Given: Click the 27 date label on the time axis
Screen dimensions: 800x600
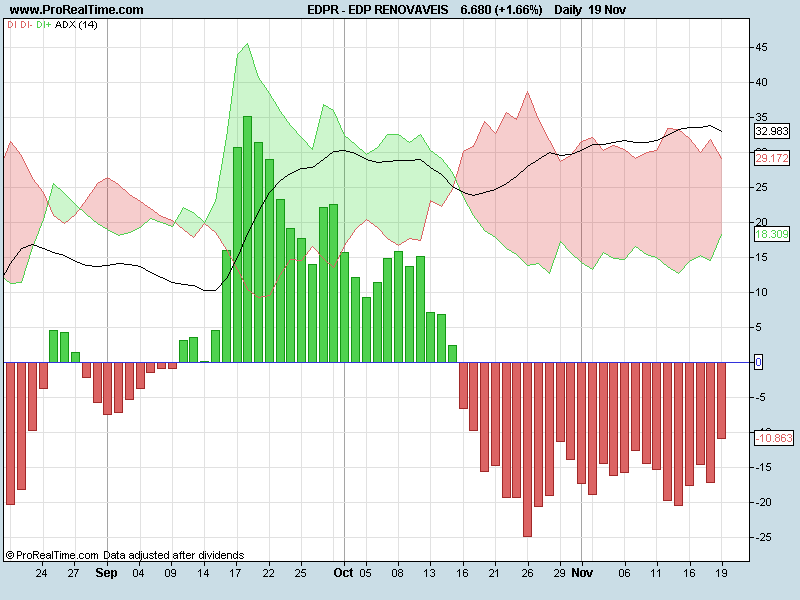Looking at the screenshot, I should 73,573.
